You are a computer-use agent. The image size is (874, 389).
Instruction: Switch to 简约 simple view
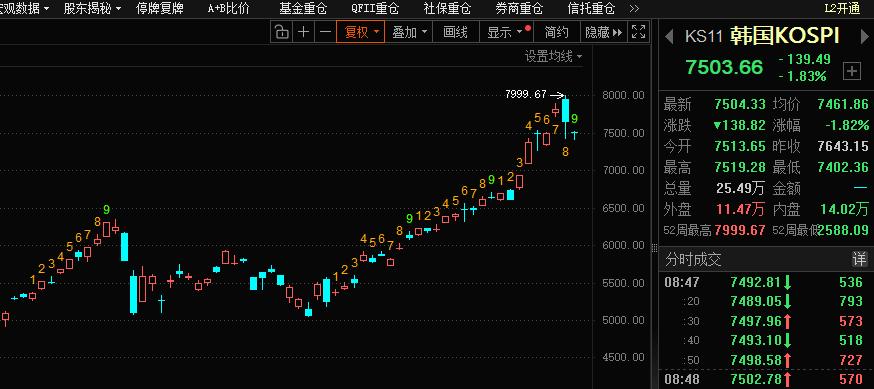point(556,32)
